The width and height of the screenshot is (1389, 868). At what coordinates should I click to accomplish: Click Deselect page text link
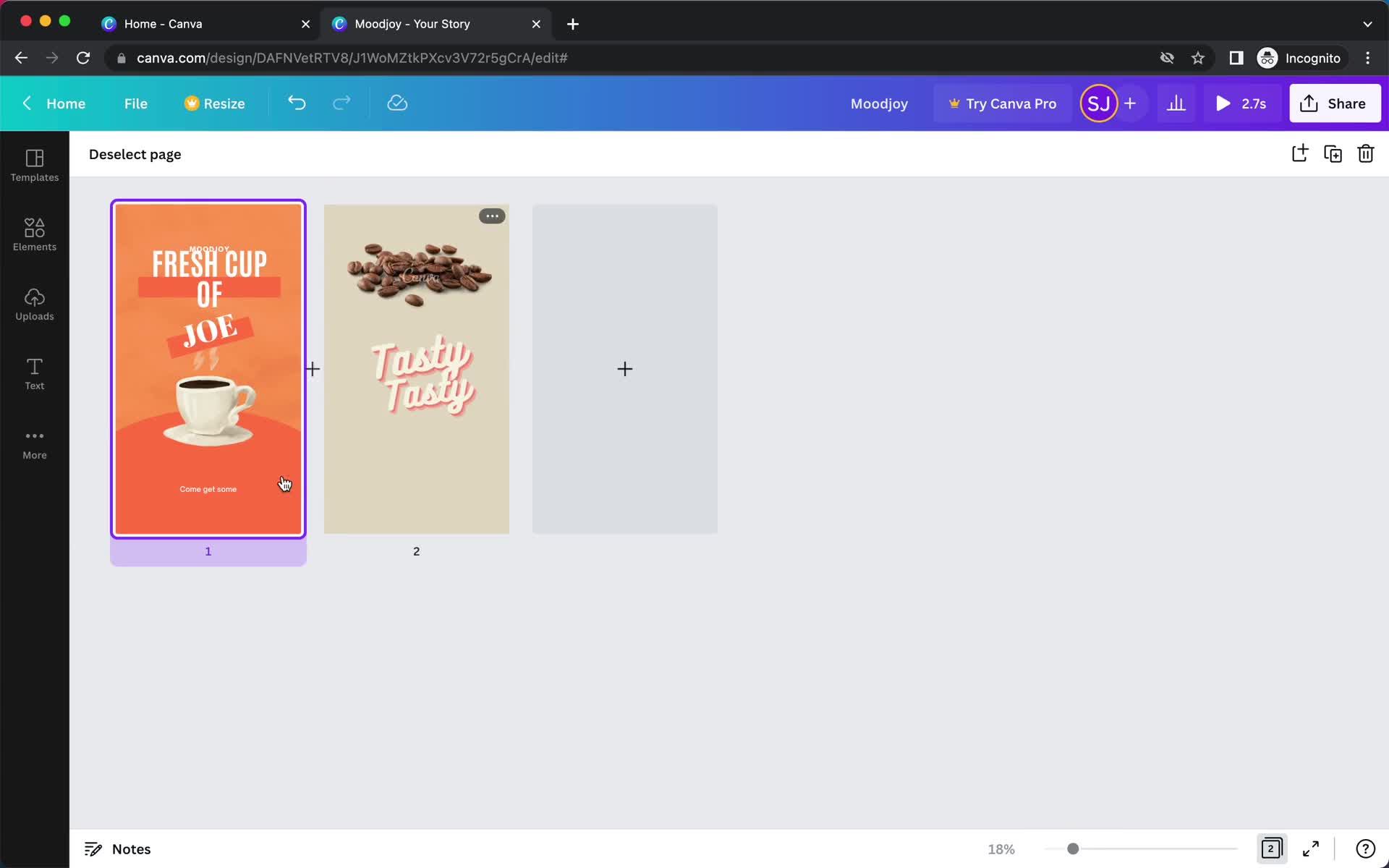(135, 154)
